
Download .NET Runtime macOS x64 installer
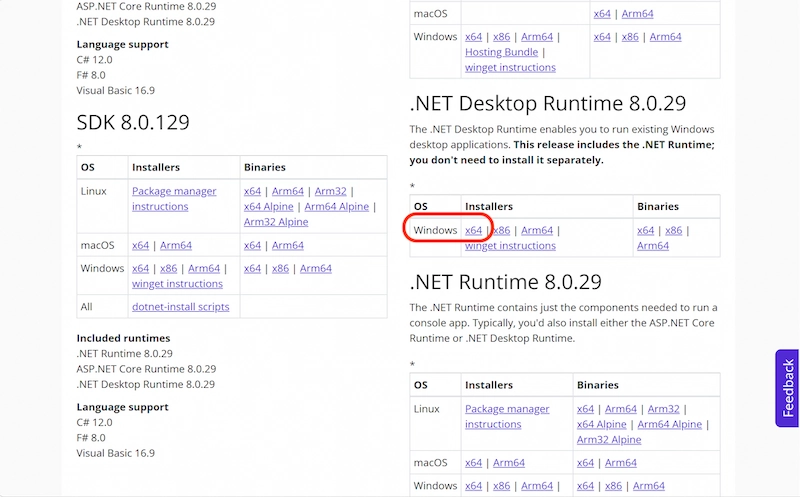(473, 462)
